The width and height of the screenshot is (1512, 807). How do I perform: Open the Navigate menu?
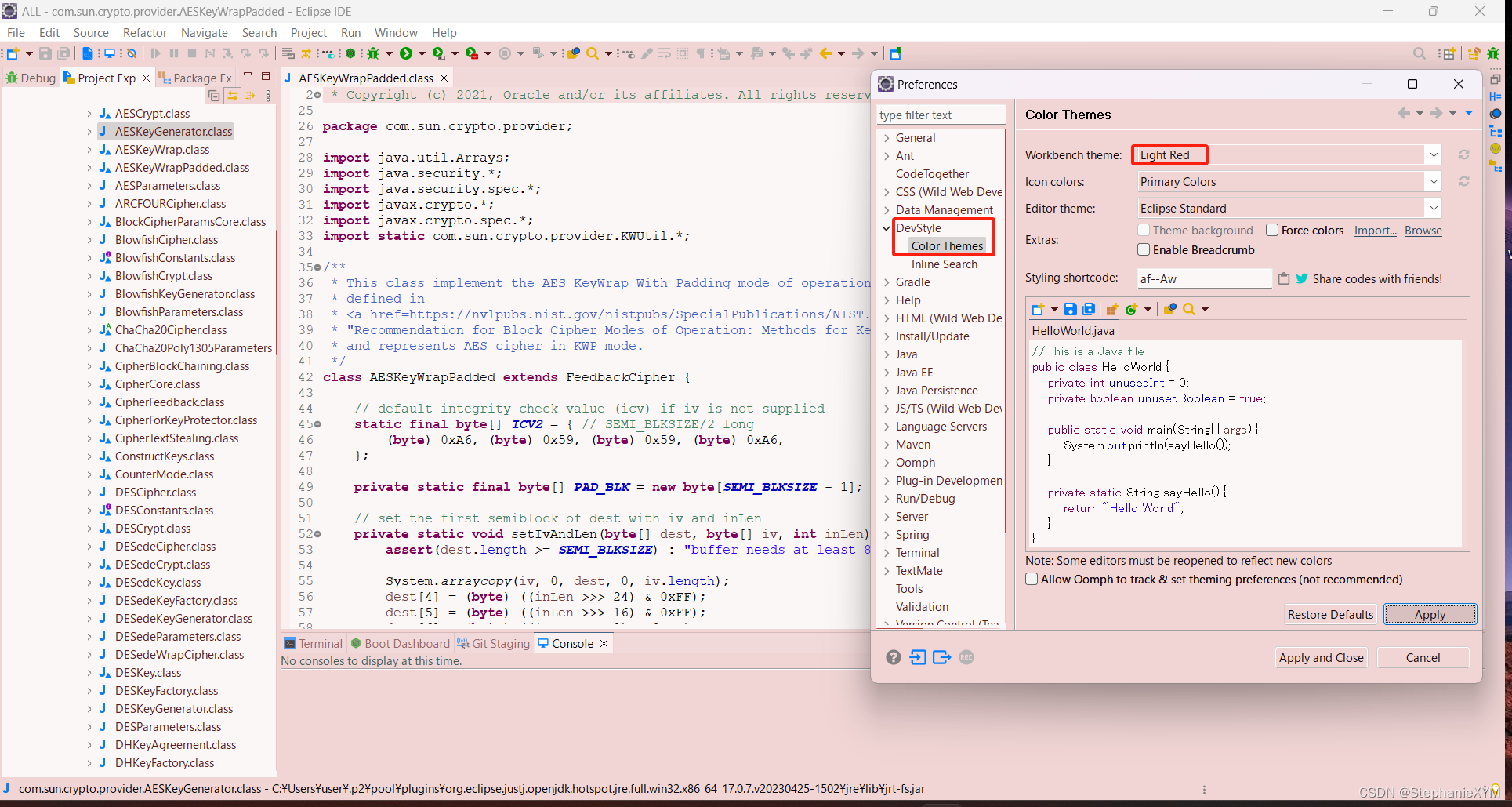point(204,32)
